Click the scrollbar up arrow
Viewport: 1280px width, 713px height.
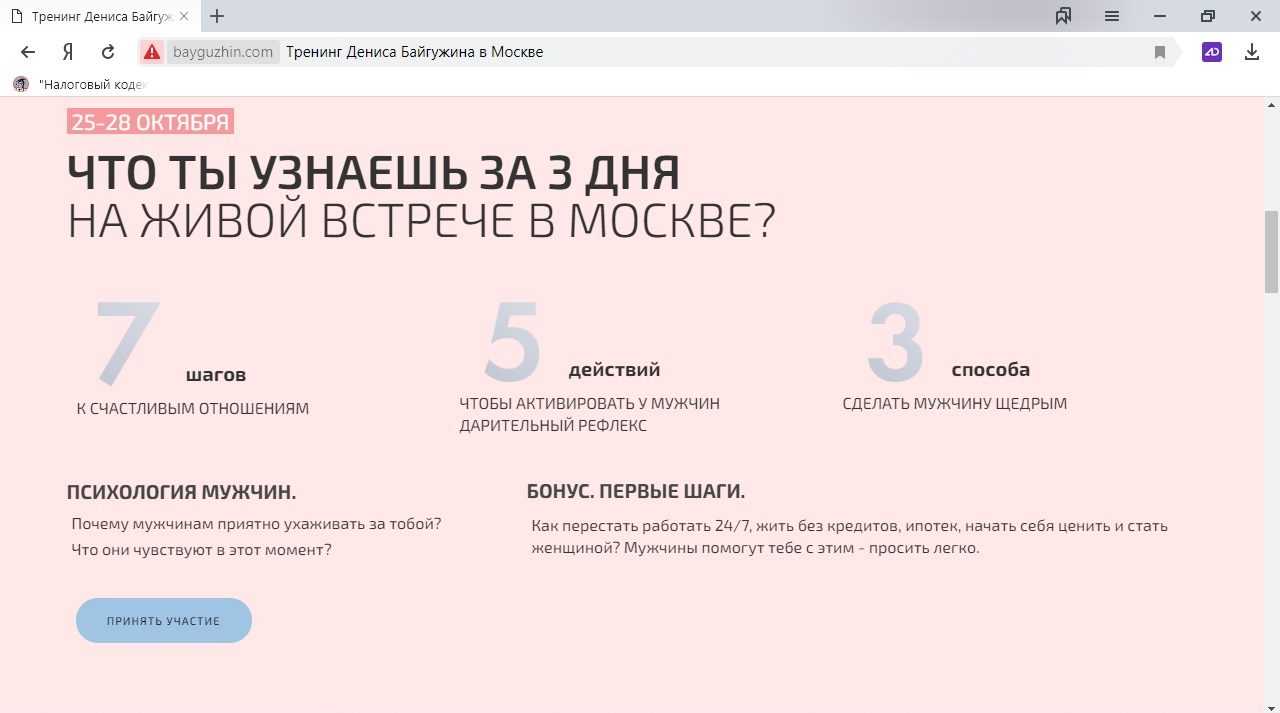pyautogui.click(x=1271, y=105)
